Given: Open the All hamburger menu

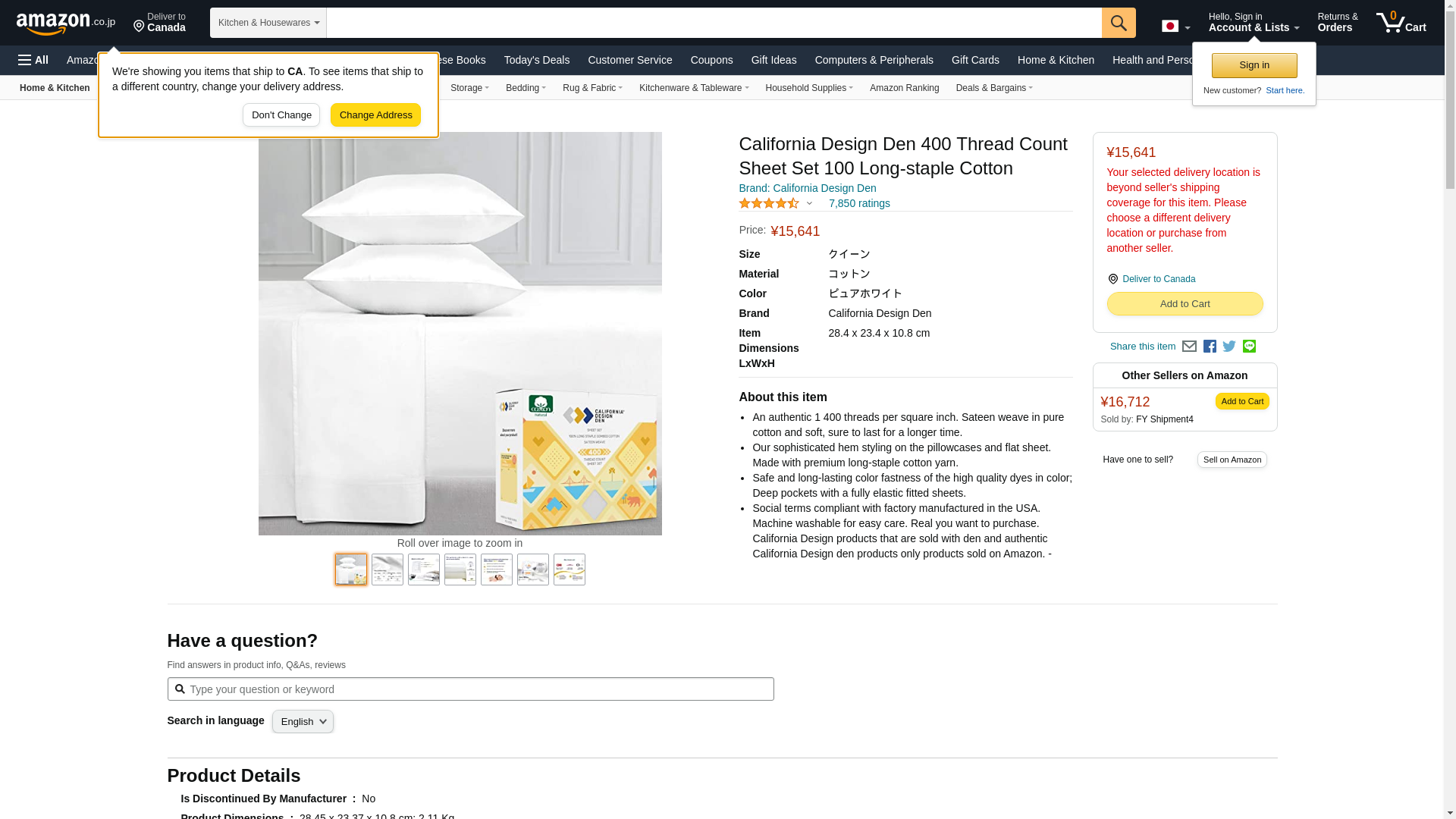Looking at the screenshot, I should pos(33,60).
